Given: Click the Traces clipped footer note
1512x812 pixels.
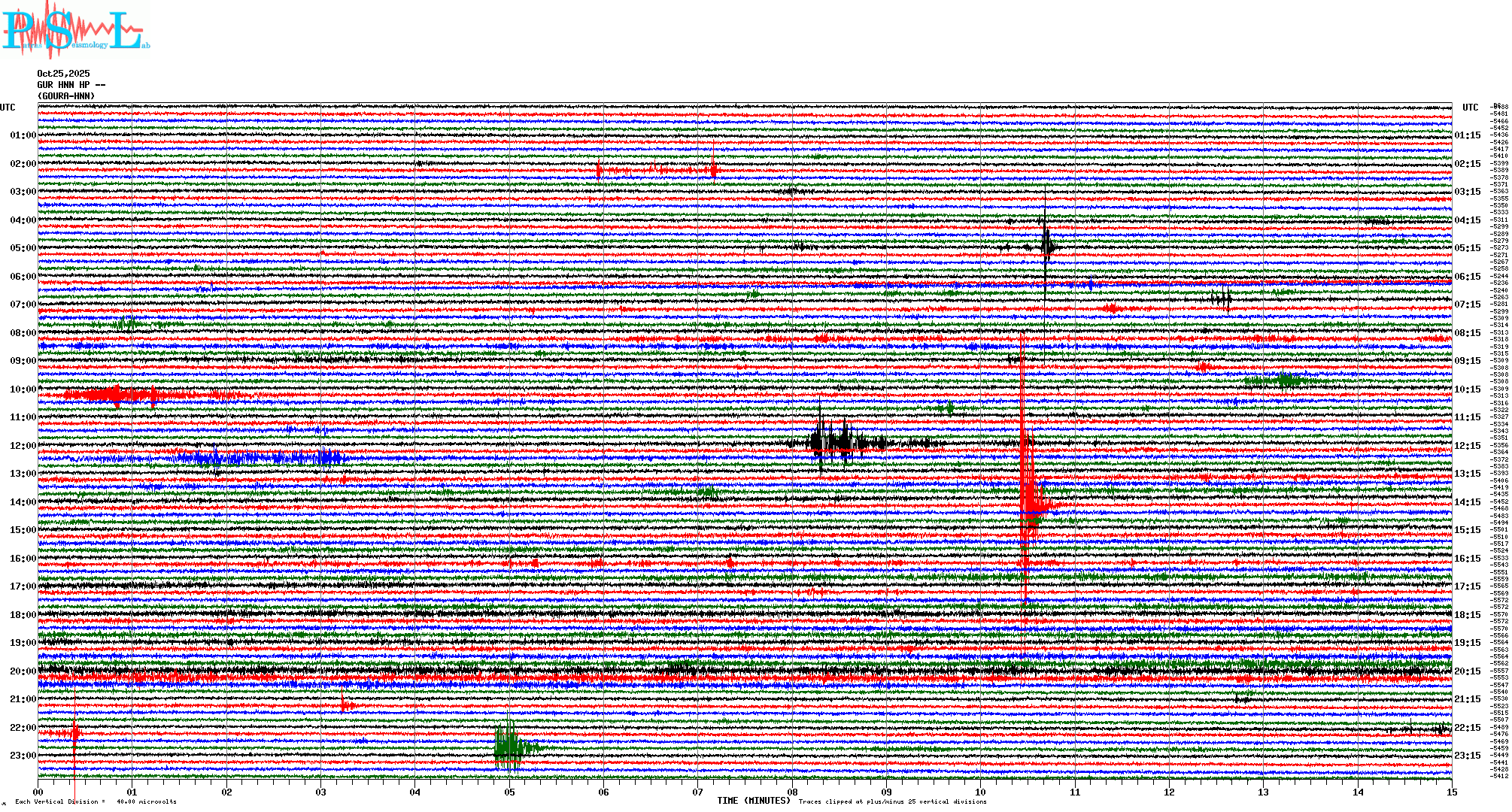Looking at the screenshot, I should click(892, 801).
